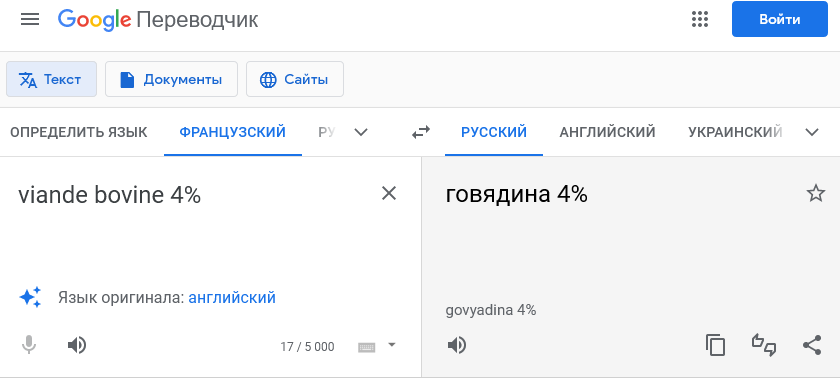Listen to the source text
Viewport: 840px width, 378px height.
click(77, 346)
